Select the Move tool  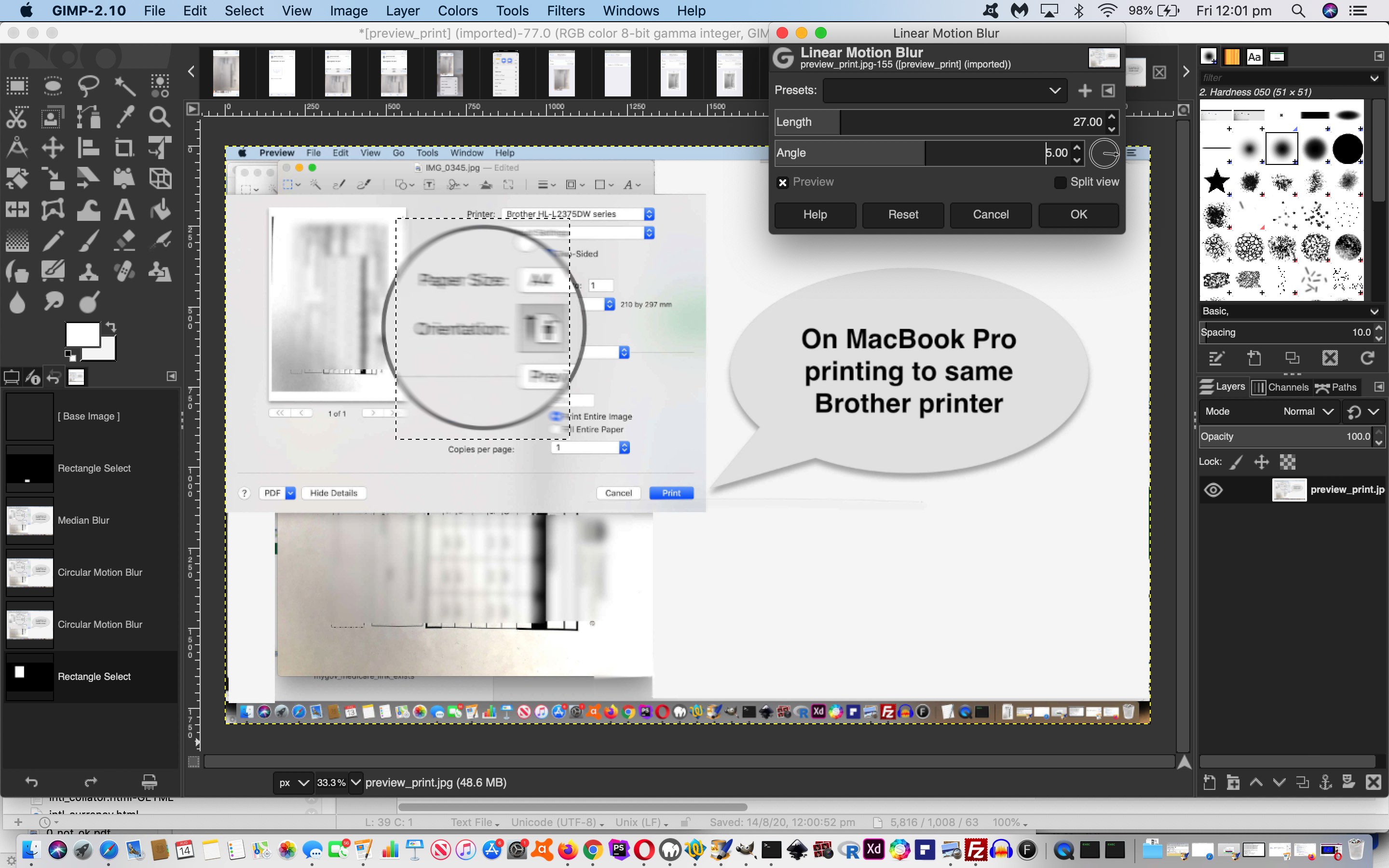(x=53, y=148)
